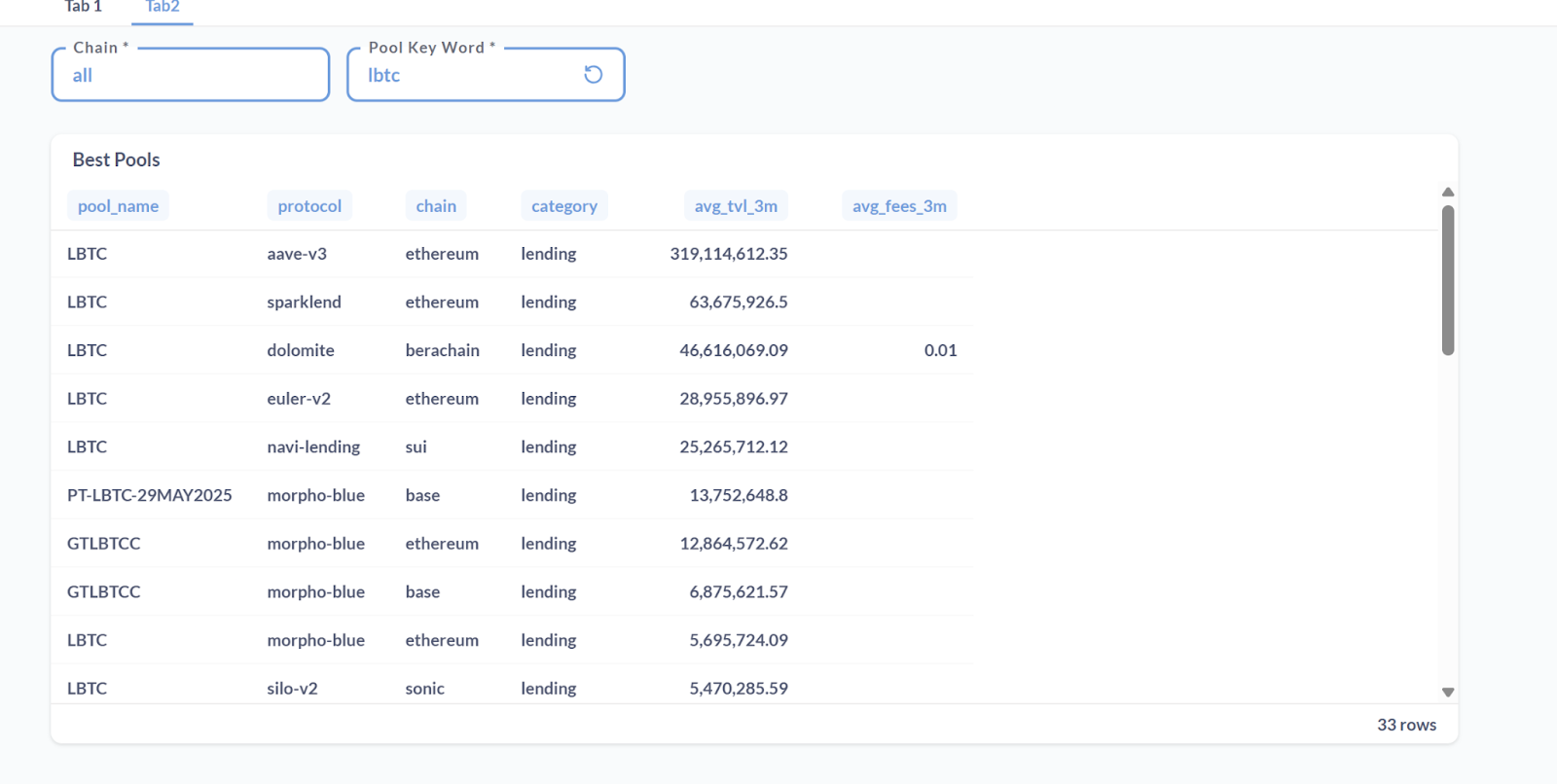
Task: Sort table by avg_fees_3m header
Action: click(x=899, y=206)
